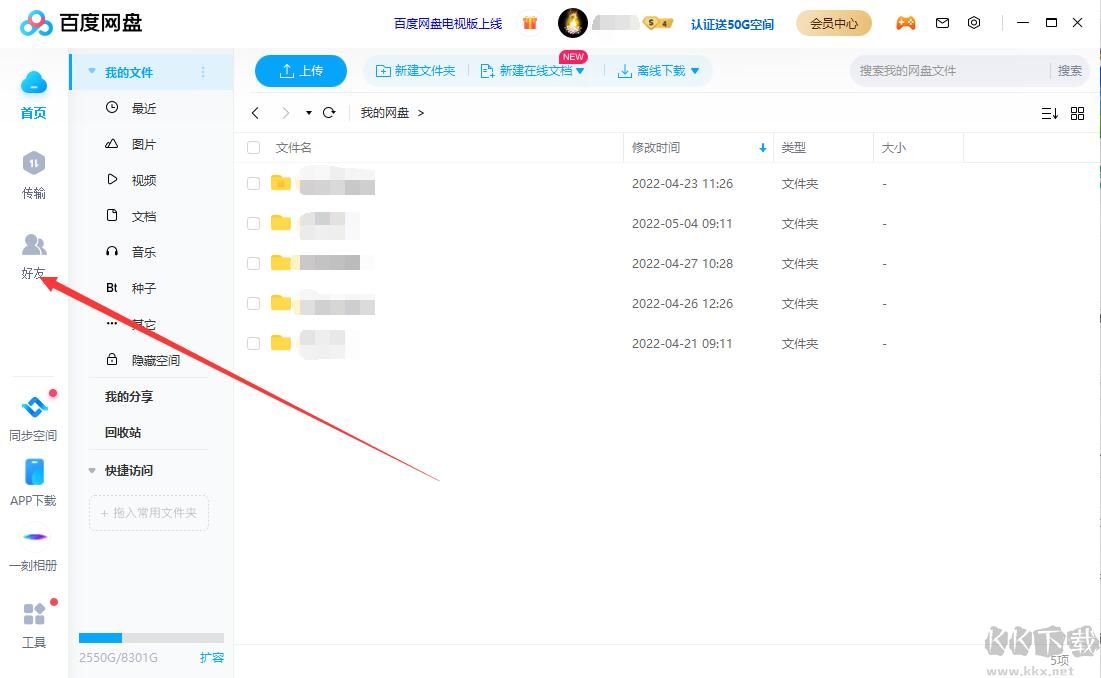
Task: Click the 一刻相册 album icon
Action: tap(34, 537)
